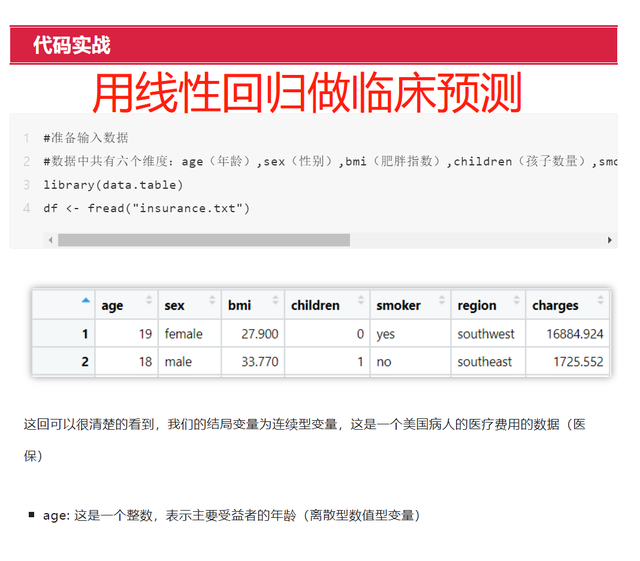Click the "southwest" region cell
This screenshot has height=561, width=640.
point(486,334)
